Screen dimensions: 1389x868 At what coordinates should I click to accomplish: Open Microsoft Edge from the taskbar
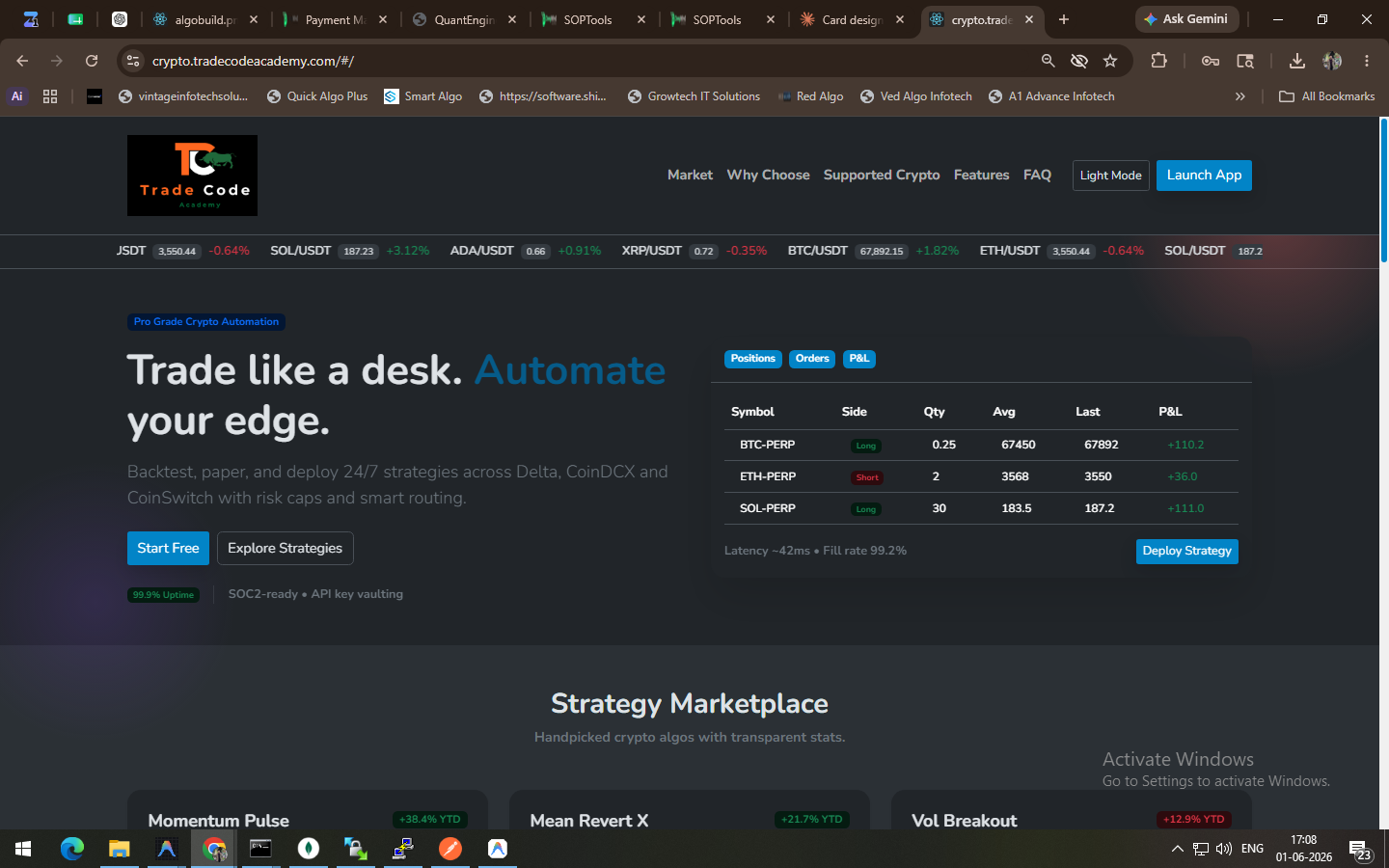(x=72, y=849)
